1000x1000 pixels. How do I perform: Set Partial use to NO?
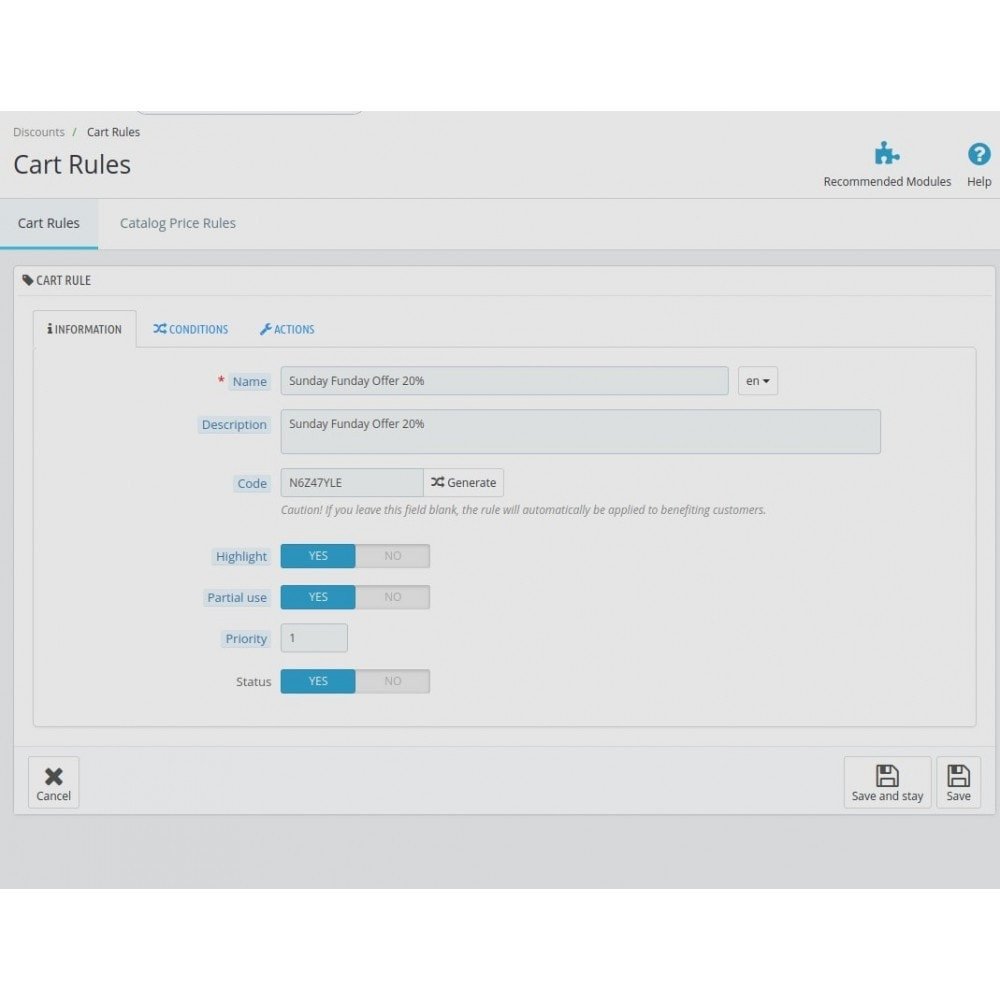(x=393, y=597)
